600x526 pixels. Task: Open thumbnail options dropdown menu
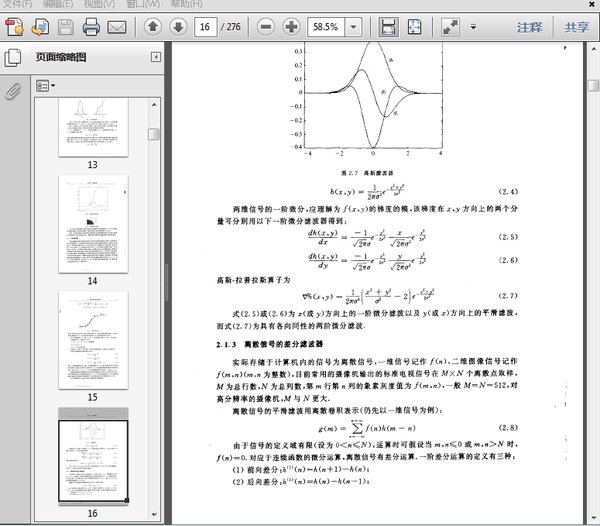pos(46,86)
